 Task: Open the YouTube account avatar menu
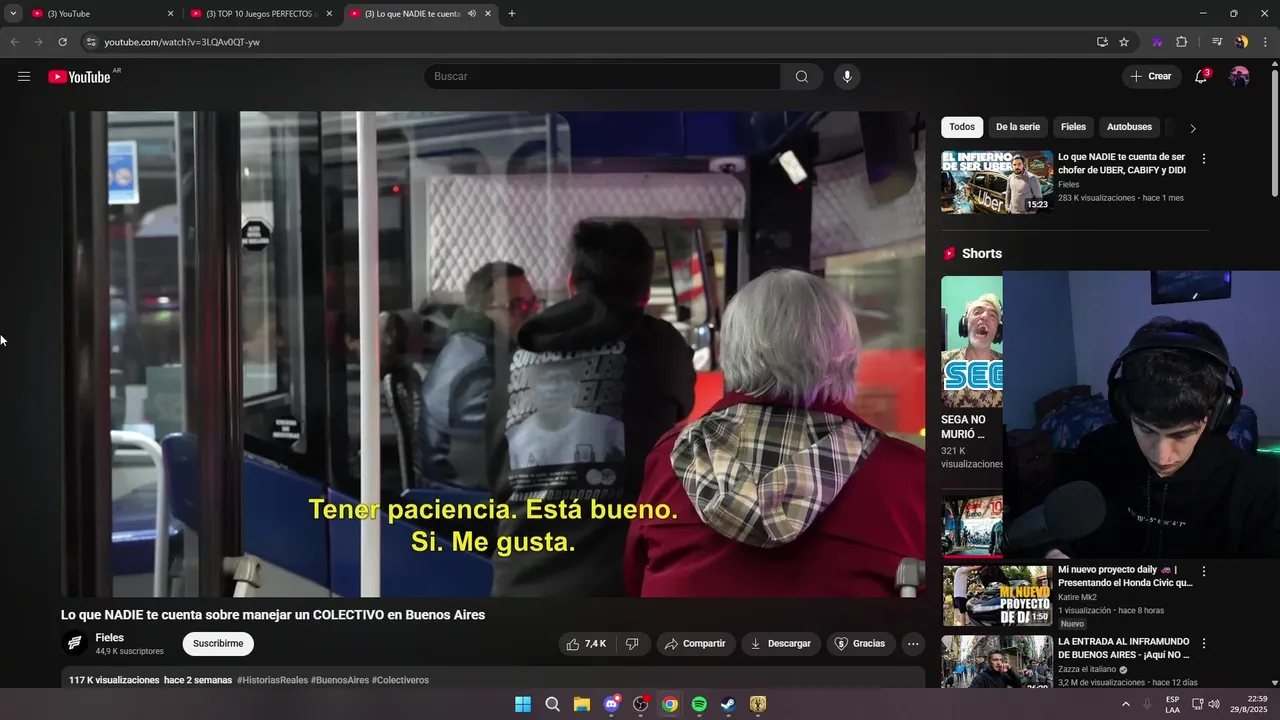1239,77
